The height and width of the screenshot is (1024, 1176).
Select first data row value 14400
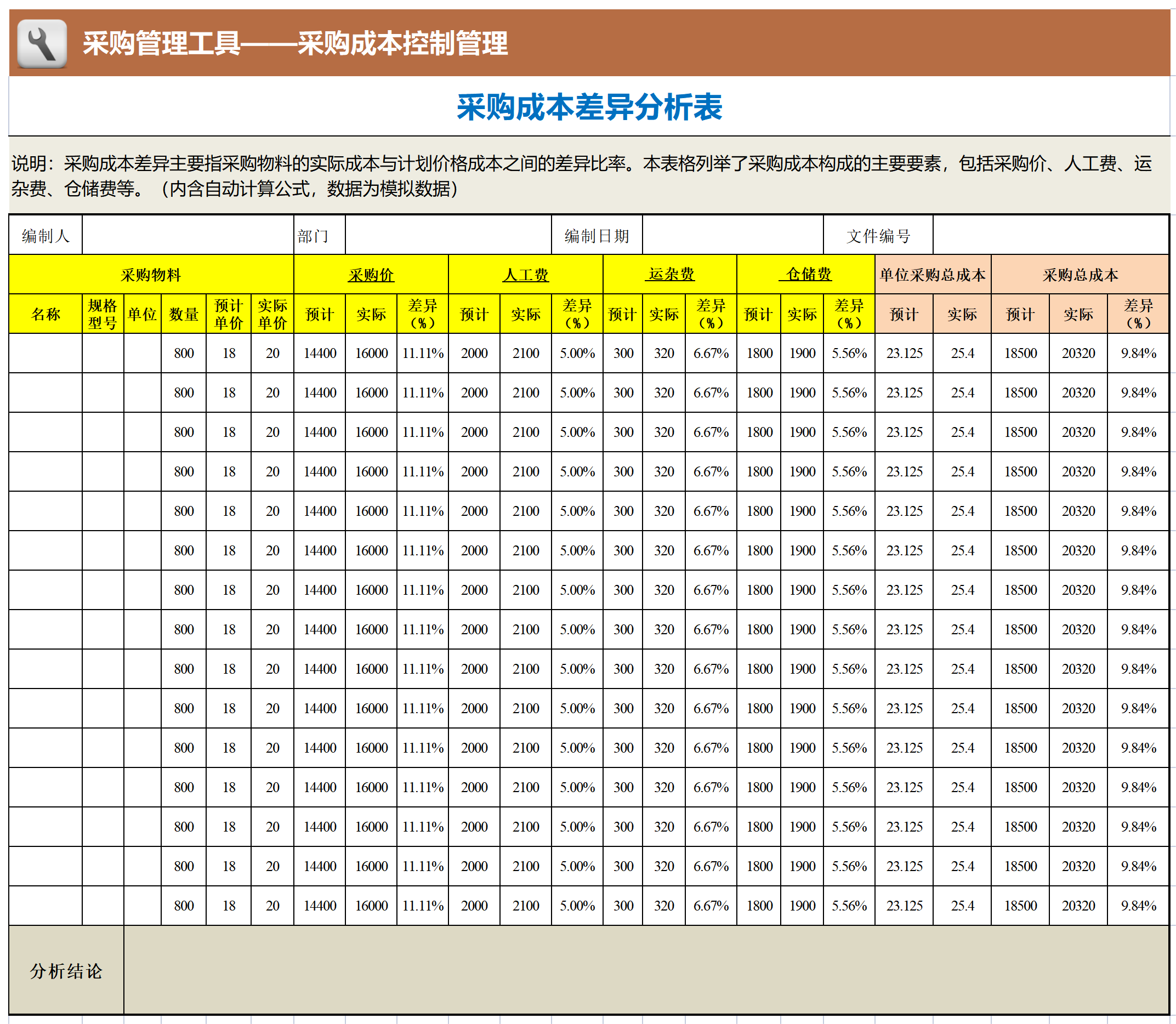[x=320, y=353]
